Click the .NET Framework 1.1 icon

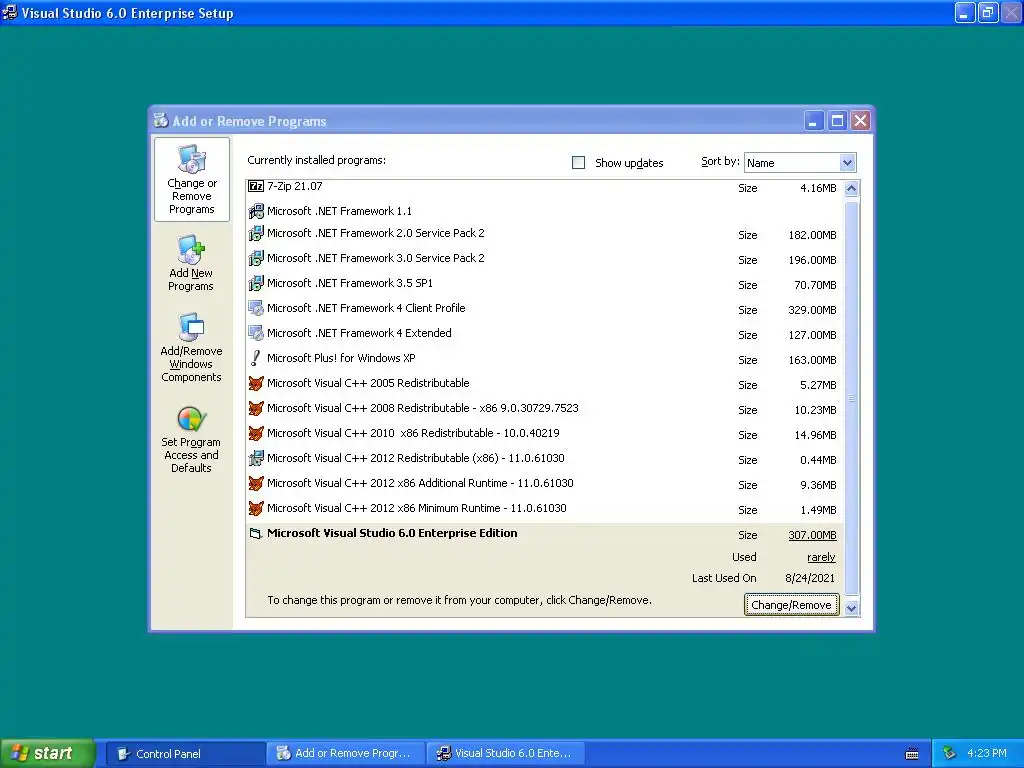(x=256, y=212)
